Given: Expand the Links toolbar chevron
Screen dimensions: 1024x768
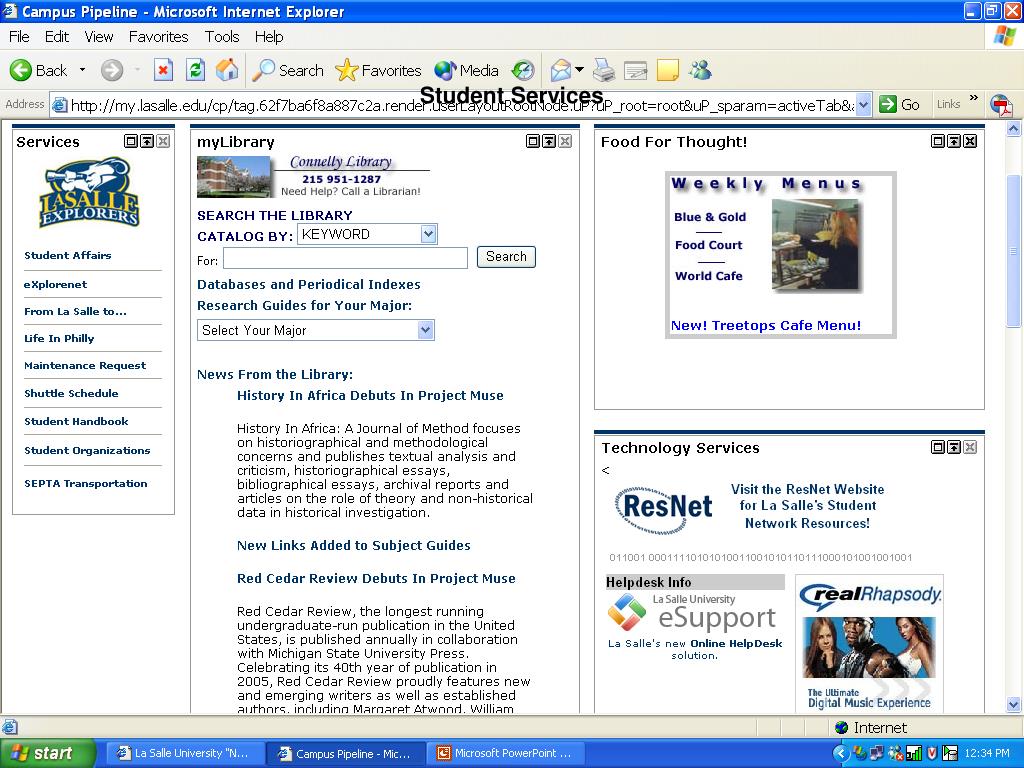Looking at the screenshot, I should pyautogui.click(x=974, y=98).
